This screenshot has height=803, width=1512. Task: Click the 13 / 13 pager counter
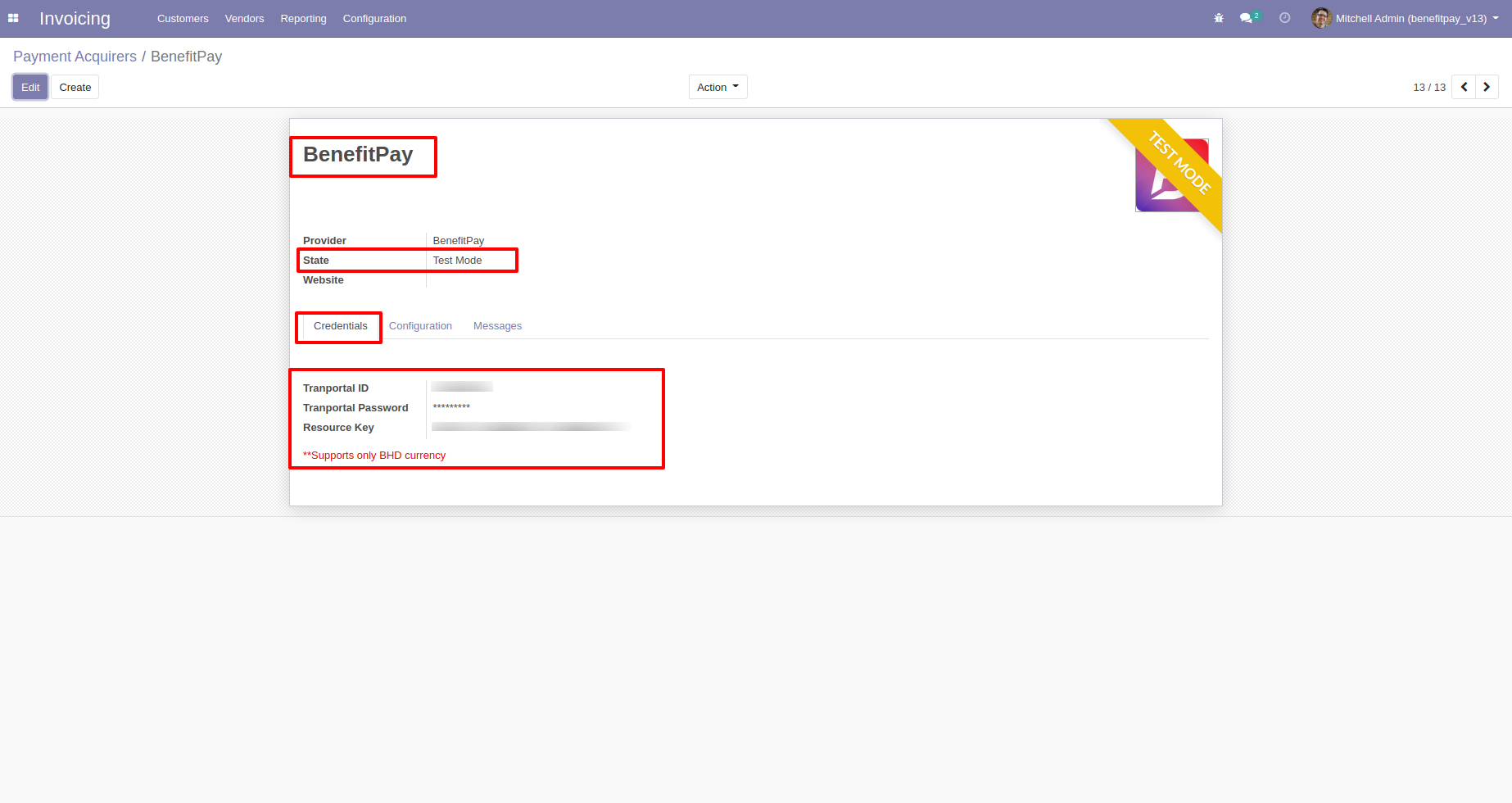[x=1429, y=87]
